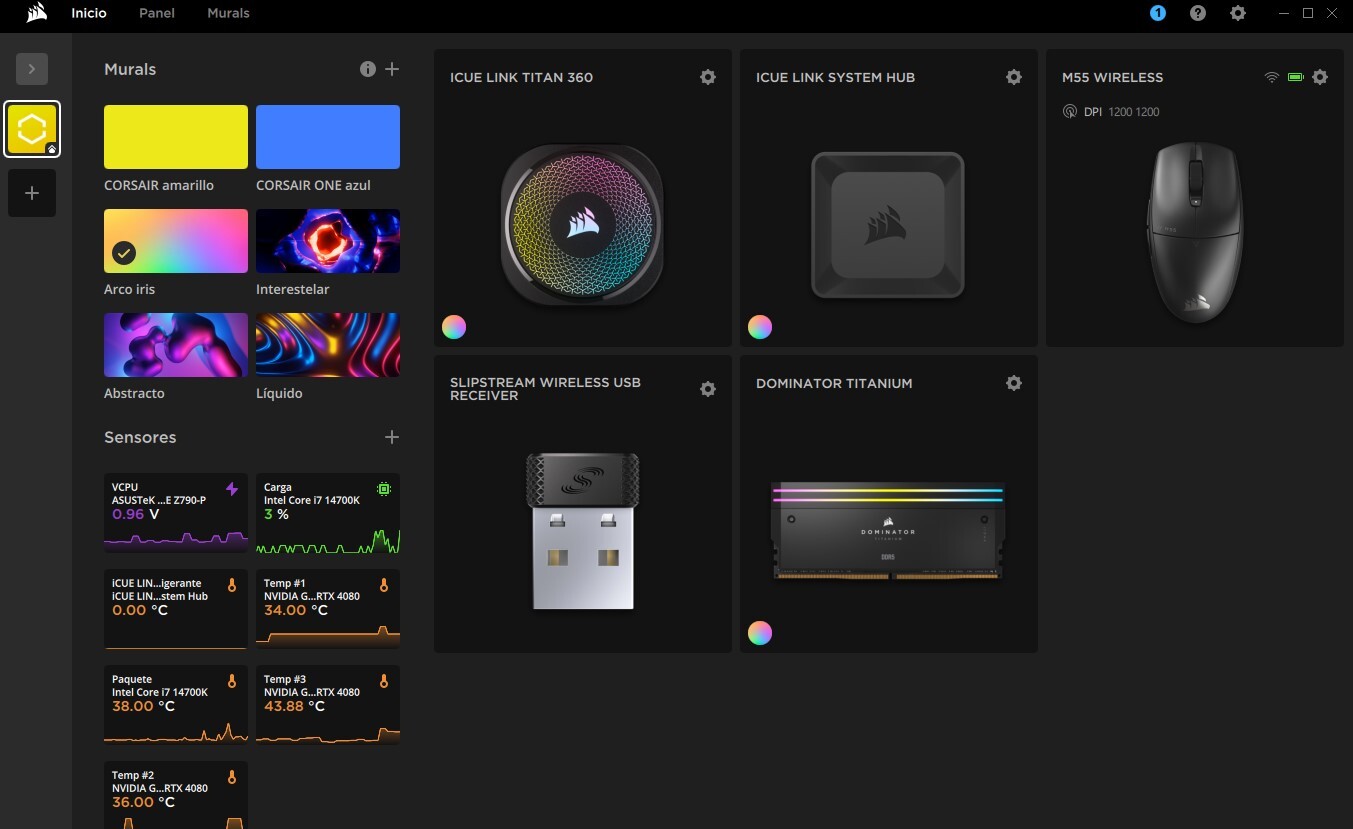Click rainbow lighting swatch on SYSTEM HUB card
The height and width of the screenshot is (829, 1353).
[x=760, y=327]
